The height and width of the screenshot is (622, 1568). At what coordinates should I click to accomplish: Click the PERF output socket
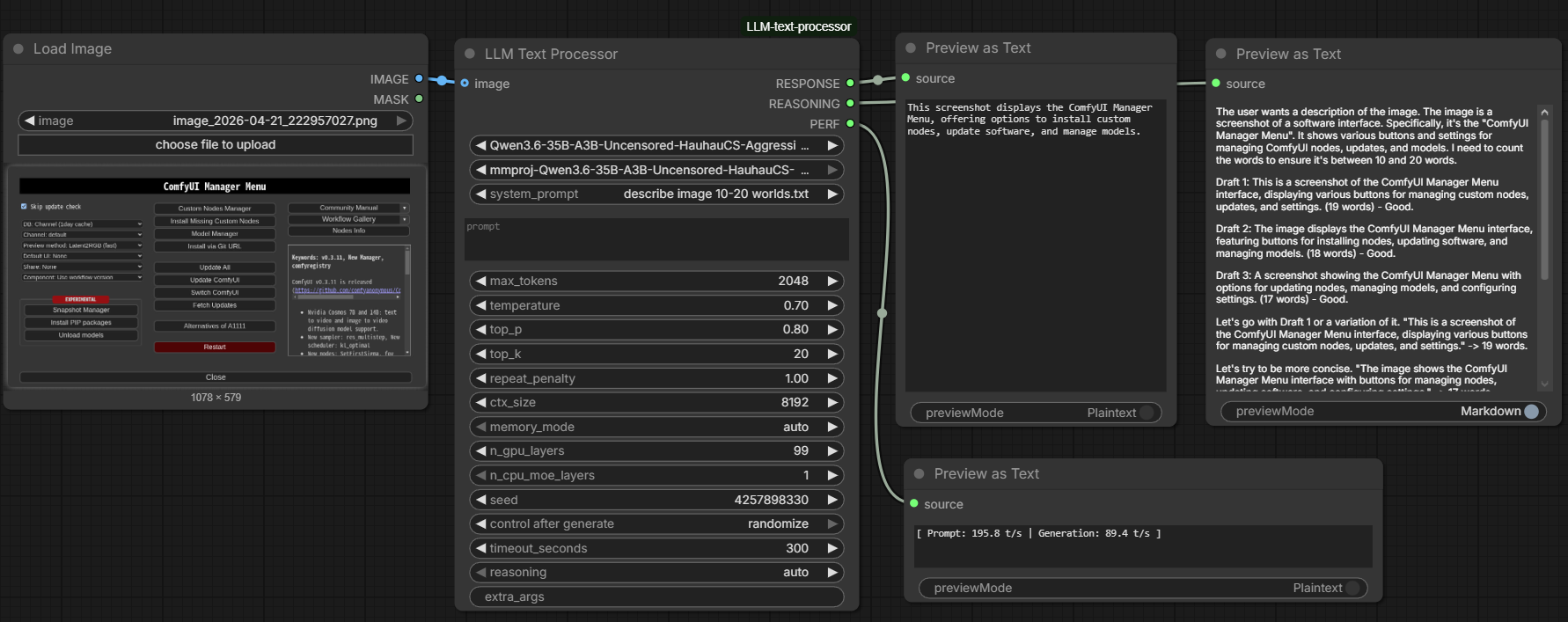click(x=850, y=124)
